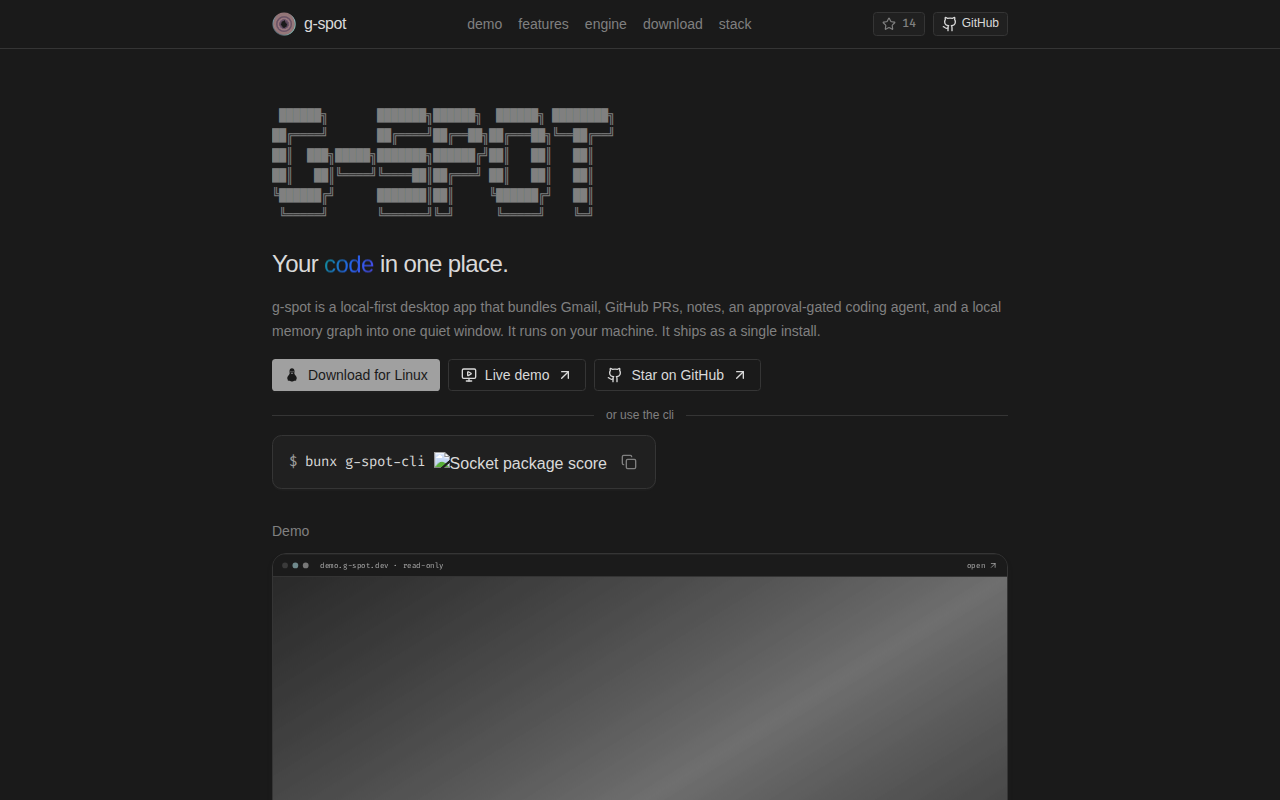Open the demo nav link
Screen dimensions: 1280x800
(485, 24)
